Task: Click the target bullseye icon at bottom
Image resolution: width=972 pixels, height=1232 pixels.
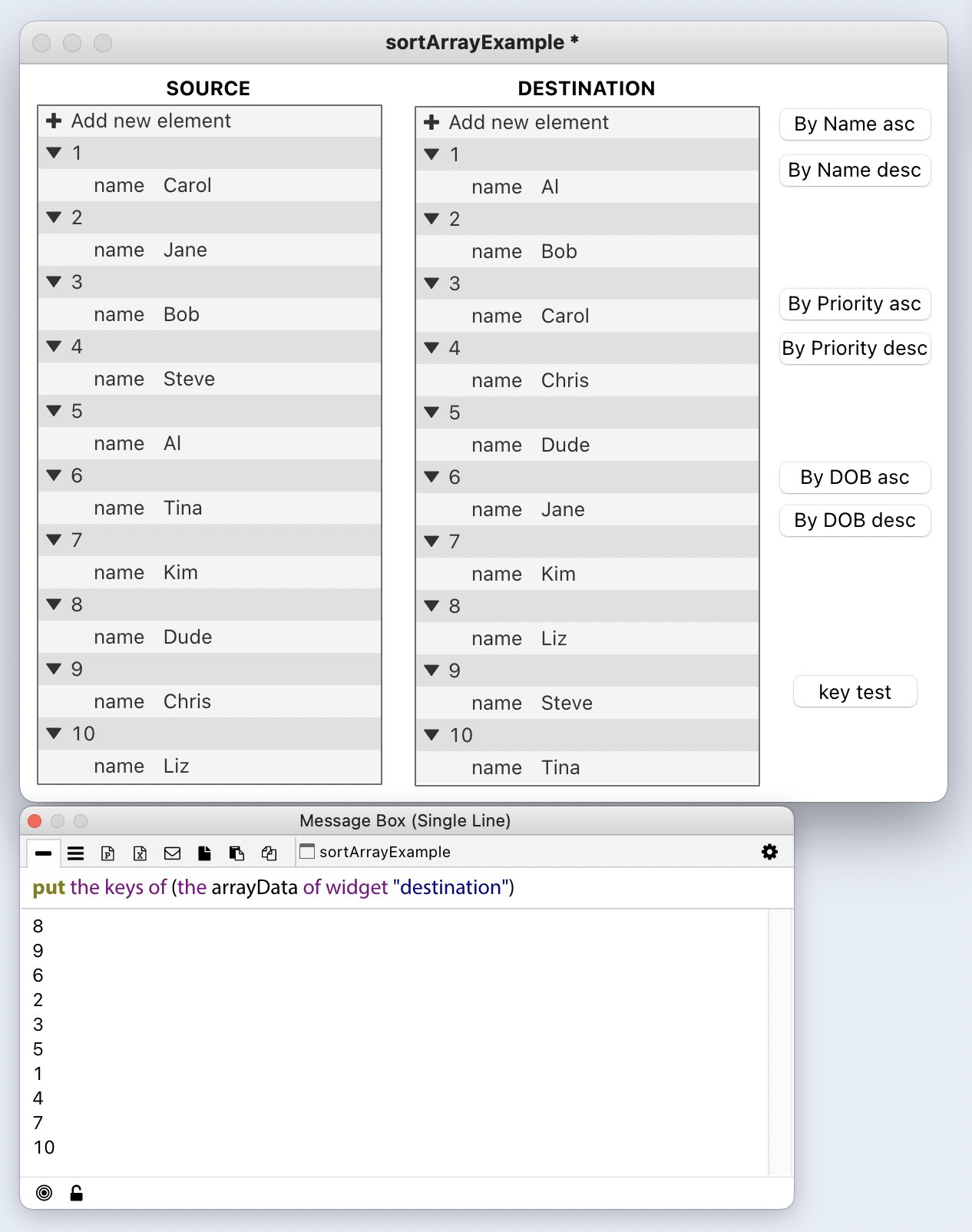Action: 45,1193
